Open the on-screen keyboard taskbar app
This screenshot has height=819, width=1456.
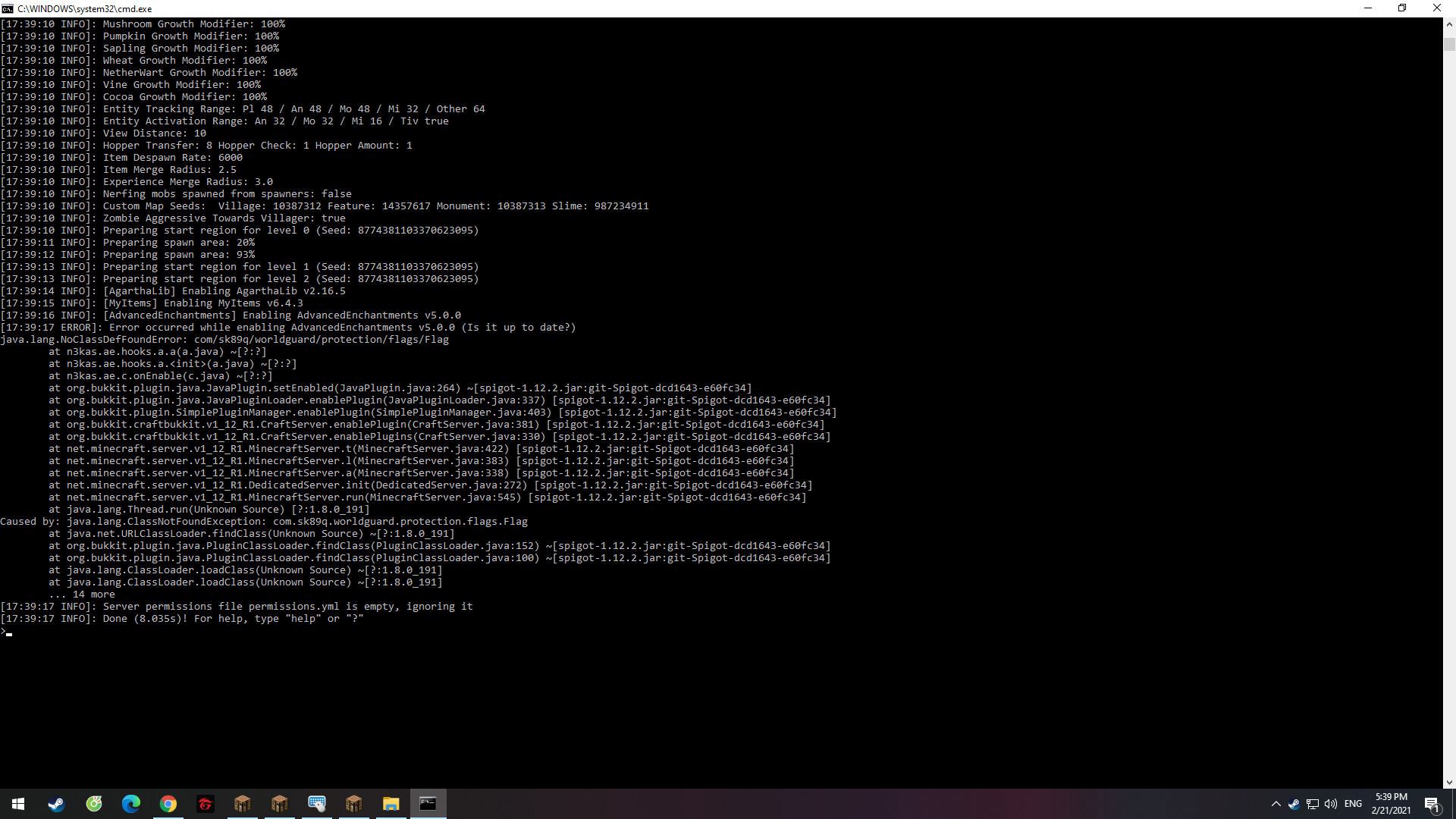pyautogui.click(x=317, y=804)
